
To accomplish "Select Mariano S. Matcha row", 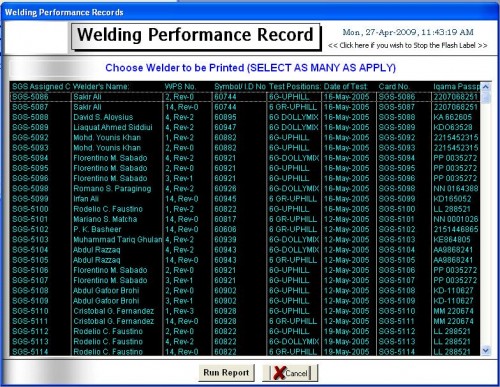I will click(x=245, y=219).
